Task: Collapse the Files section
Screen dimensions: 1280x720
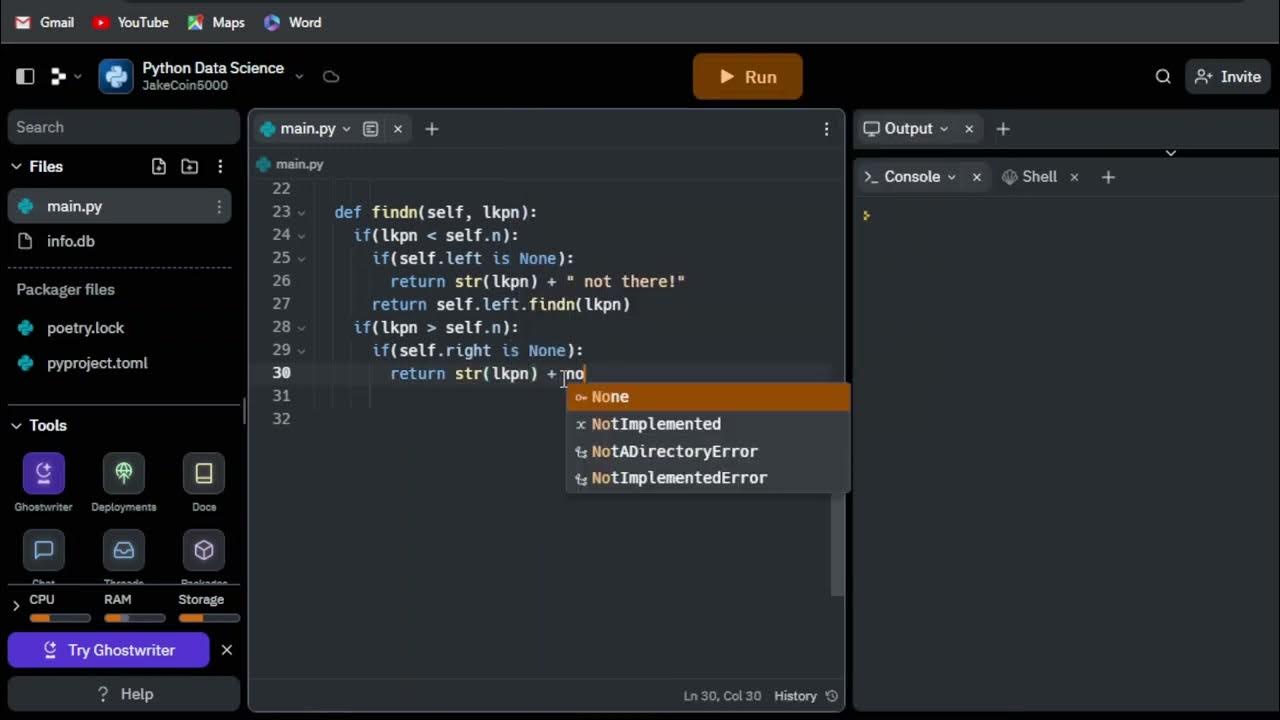Action: click(16, 166)
